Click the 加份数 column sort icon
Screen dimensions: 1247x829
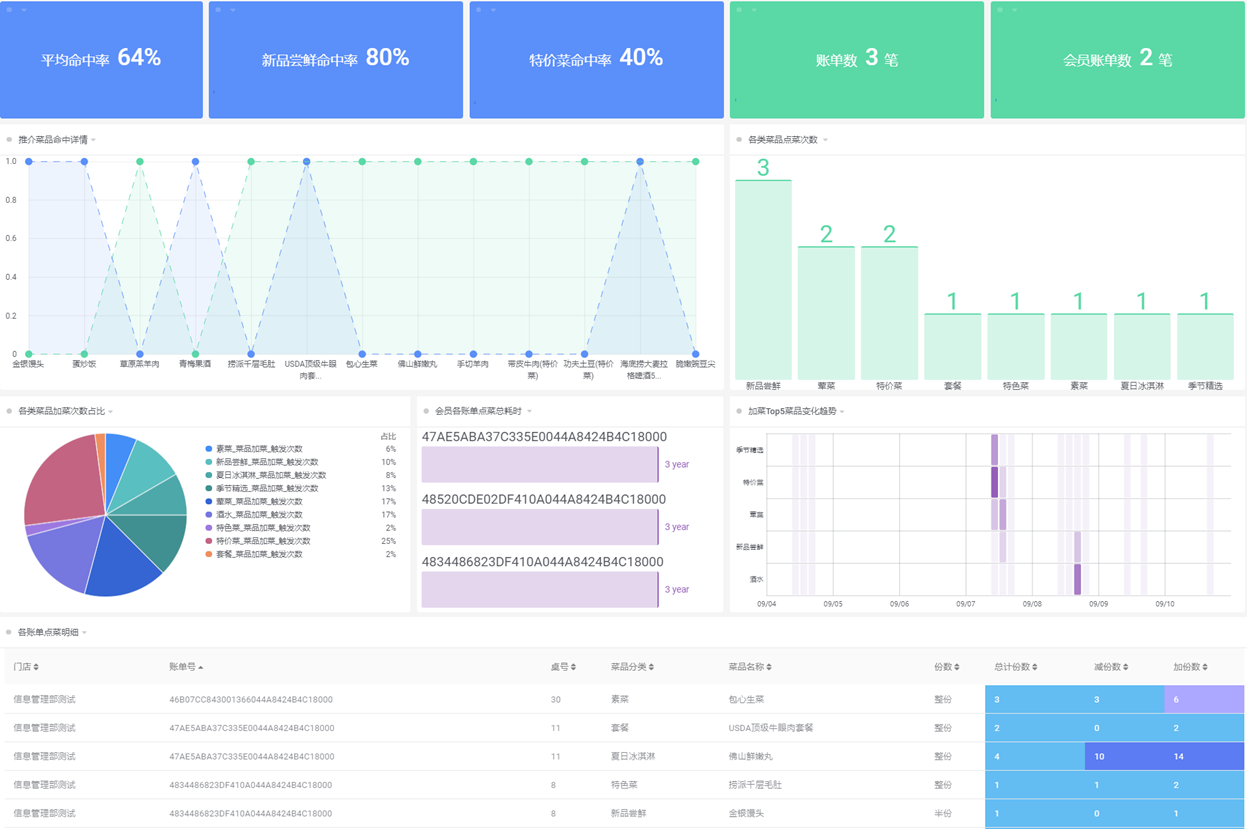pos(1205,667)
